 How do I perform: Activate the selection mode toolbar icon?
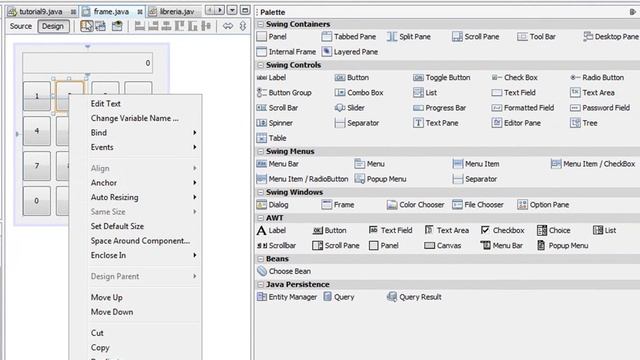[87, 26]
